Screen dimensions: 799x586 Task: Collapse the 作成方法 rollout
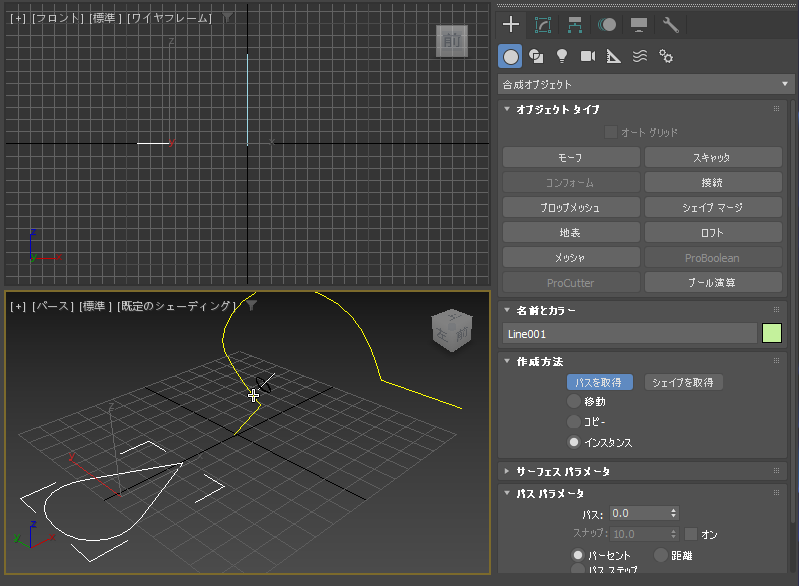pyautogui.click(x=507, y=361)
